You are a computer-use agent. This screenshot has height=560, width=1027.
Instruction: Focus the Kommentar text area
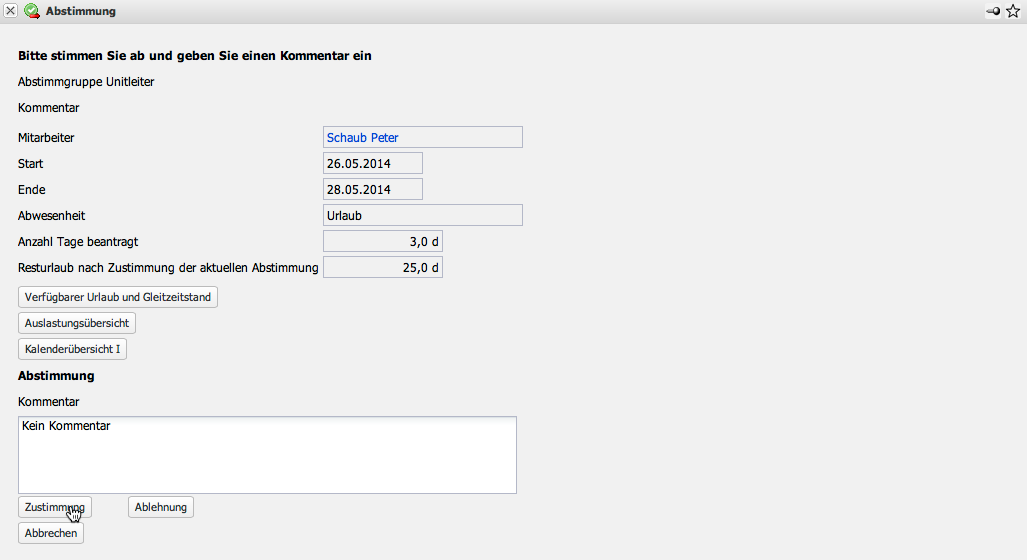tap(267, 455)
